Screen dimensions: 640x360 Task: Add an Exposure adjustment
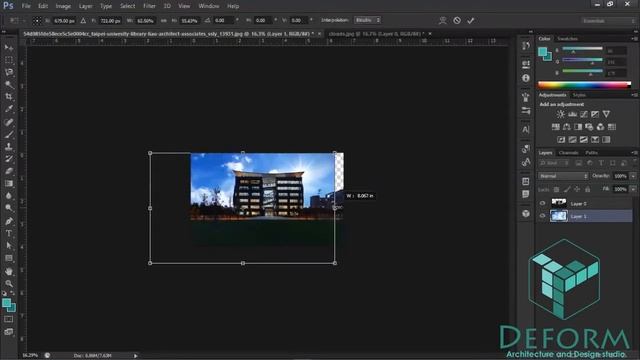click(595, 114)
